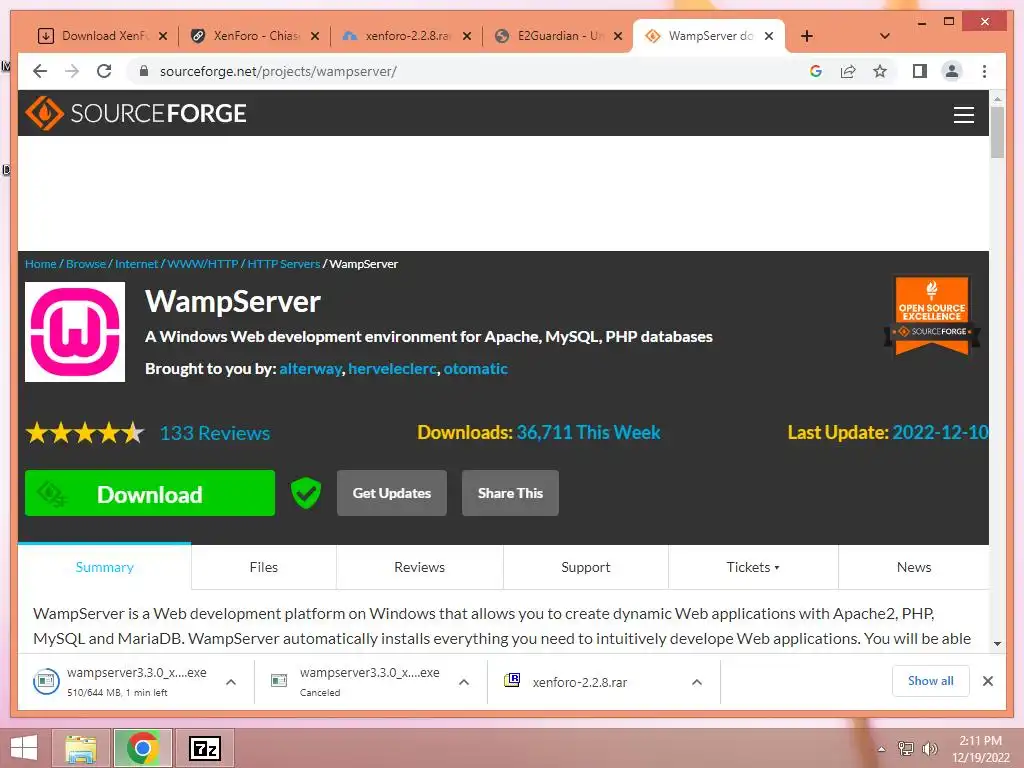
Task: Open the browser side panel icon
Action: [x=920, y=71]
